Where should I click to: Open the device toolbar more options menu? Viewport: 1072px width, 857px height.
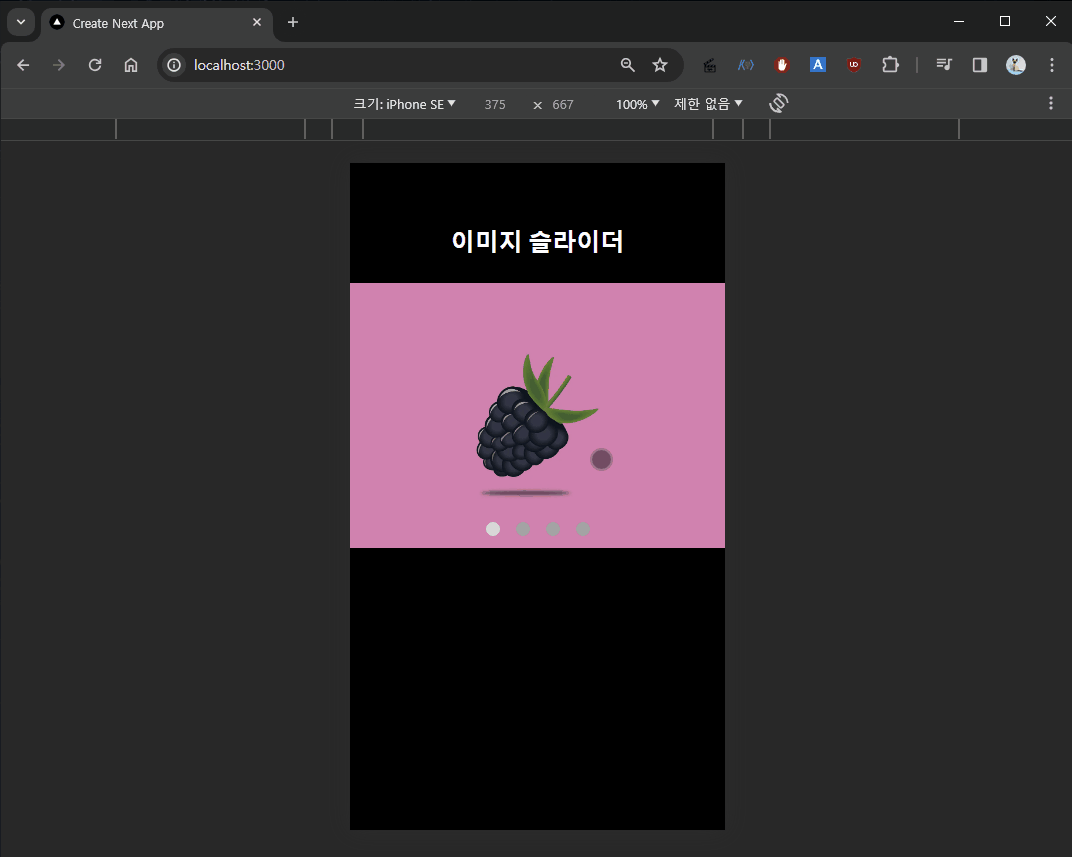1050,103
